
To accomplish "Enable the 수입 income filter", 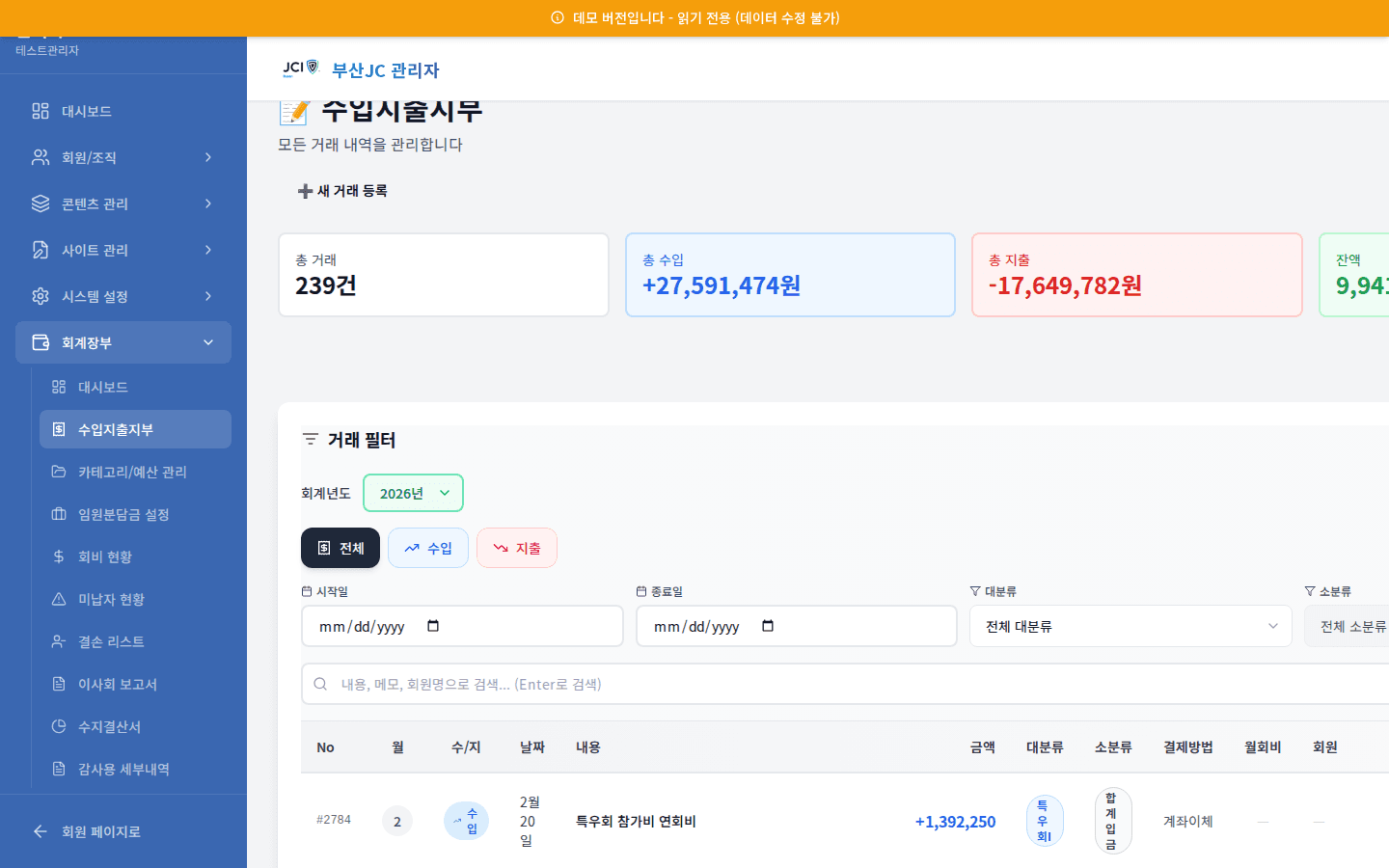I will [x=427, y=548].
